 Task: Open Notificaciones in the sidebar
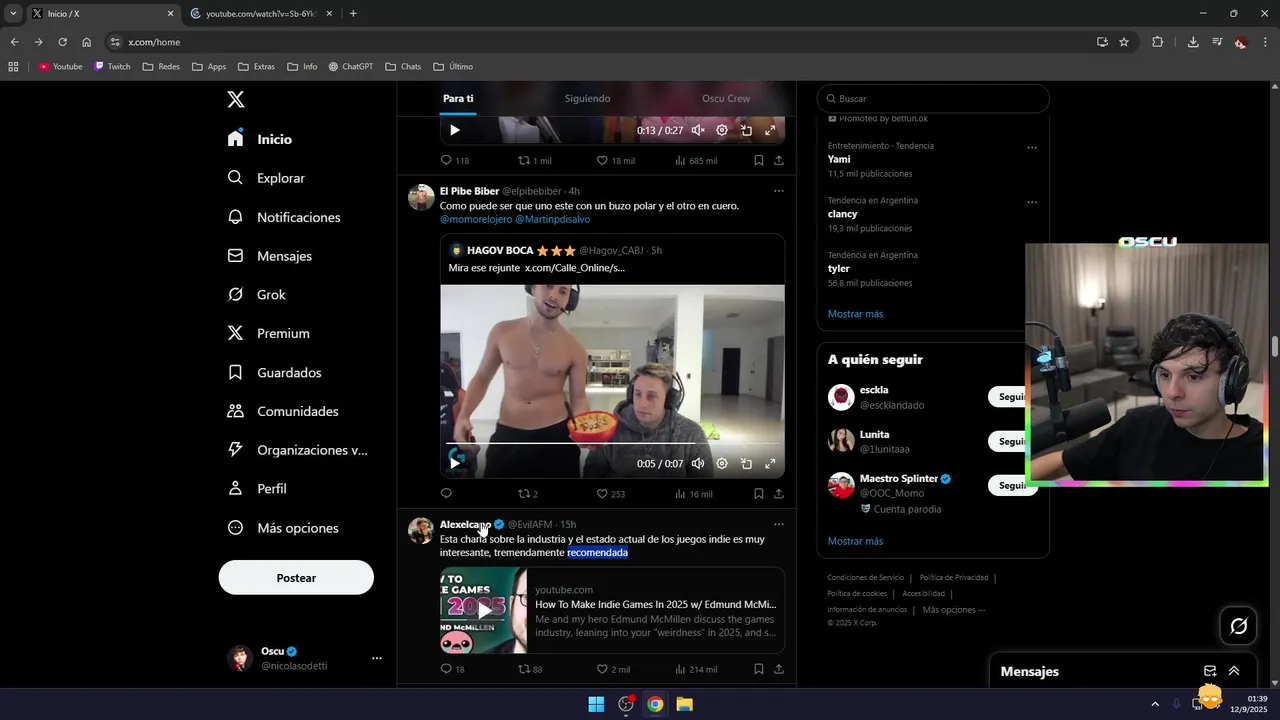click(284, 217)
